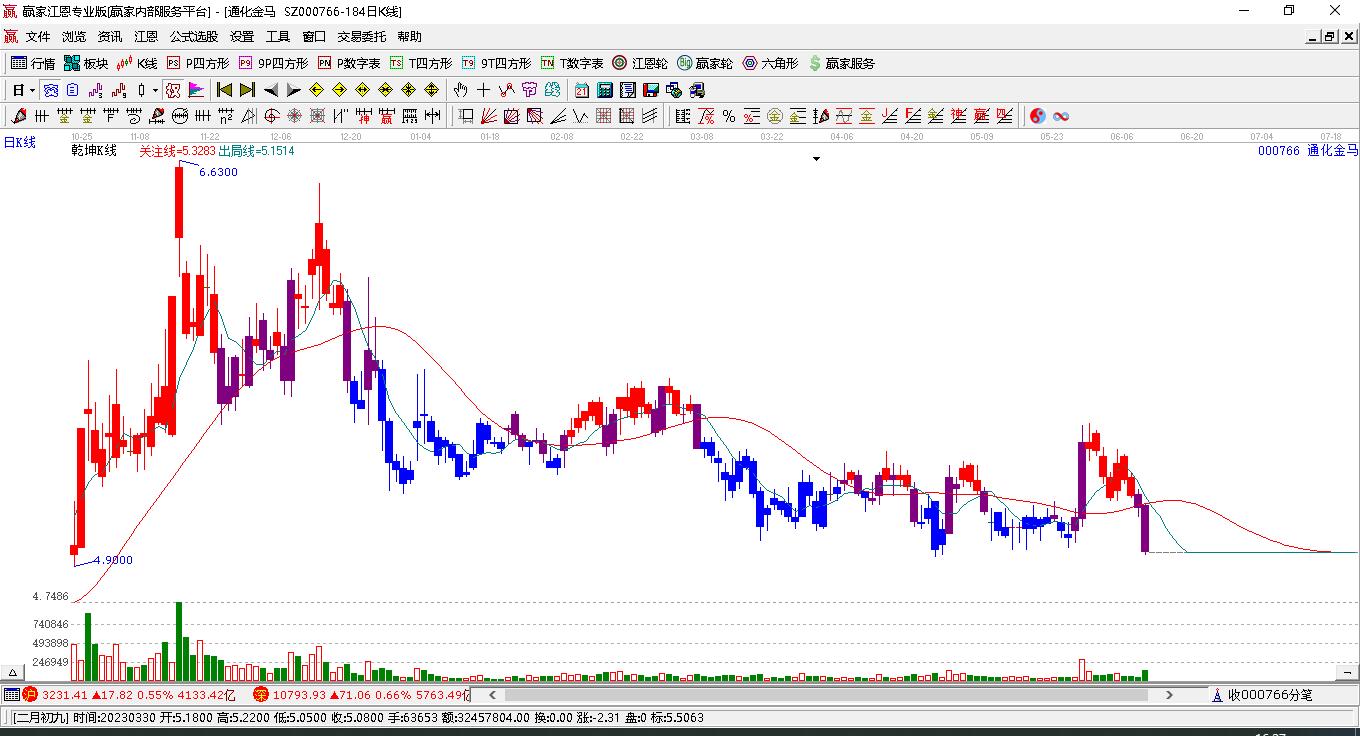Open the 9P四方形 tool
This screenshot has width=1360, height=736.
coord(273,63)
